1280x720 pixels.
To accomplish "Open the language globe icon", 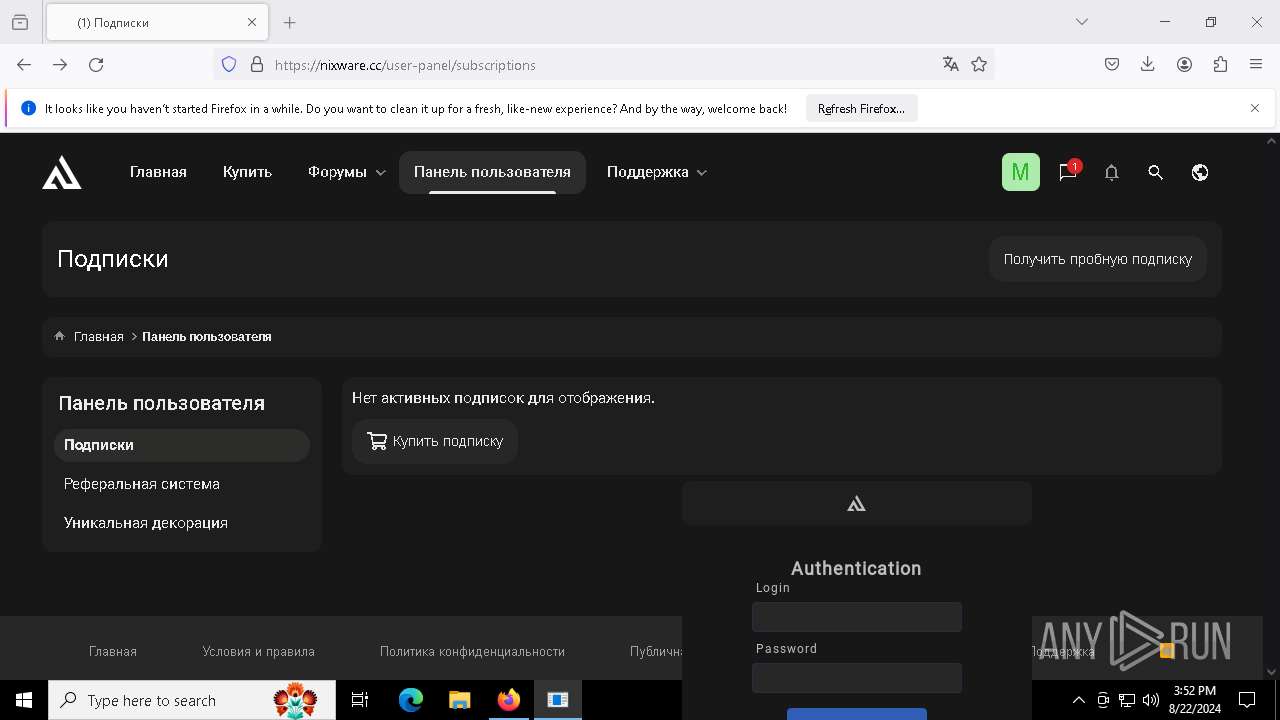I will (x=1200, y=172).
